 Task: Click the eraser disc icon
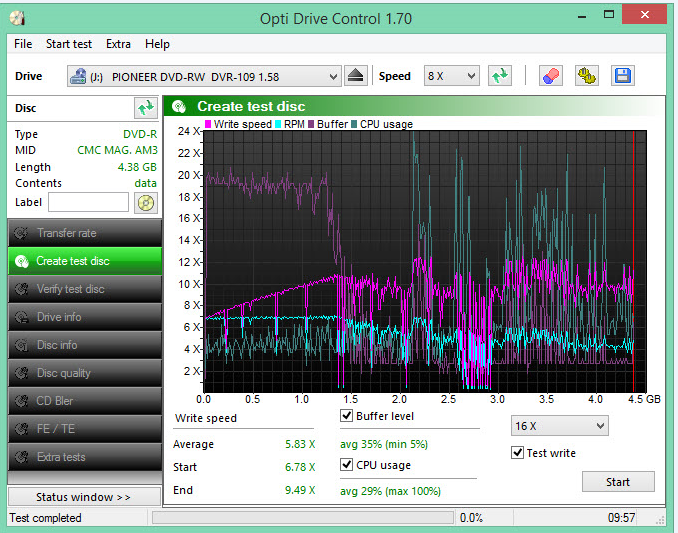click(x=550, y=76)
